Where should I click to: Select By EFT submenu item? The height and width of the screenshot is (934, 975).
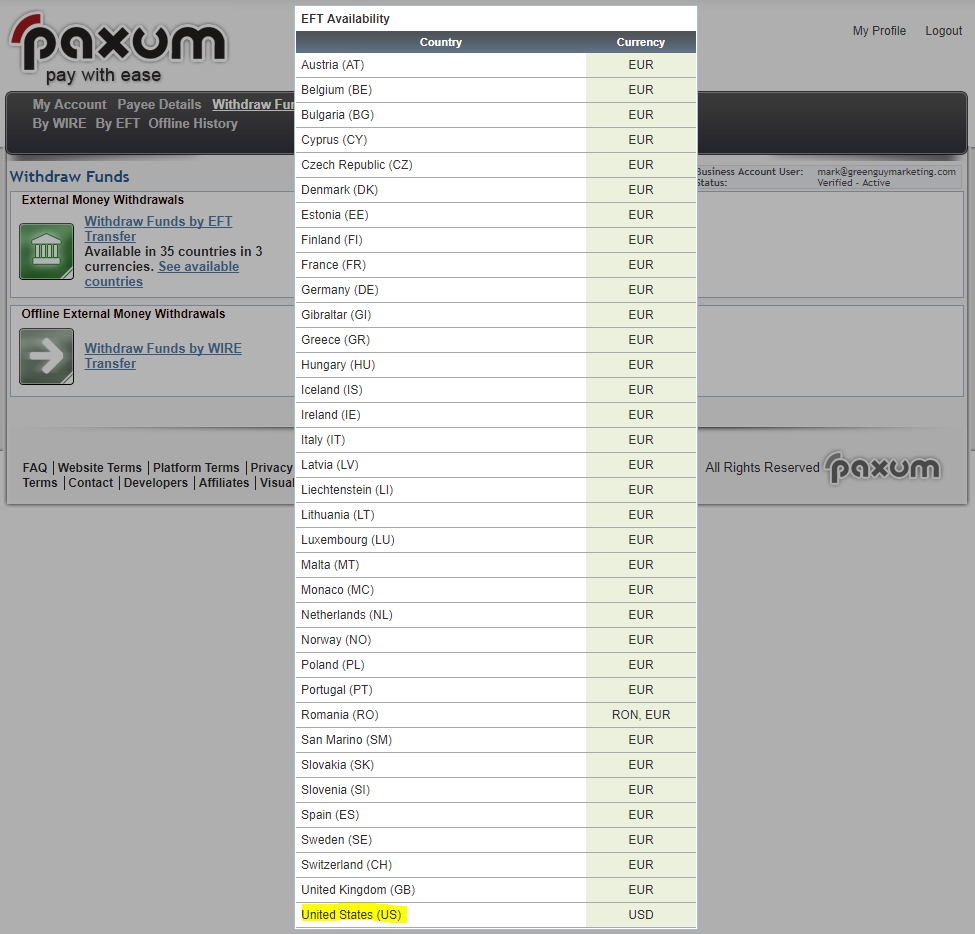(117, 123)
